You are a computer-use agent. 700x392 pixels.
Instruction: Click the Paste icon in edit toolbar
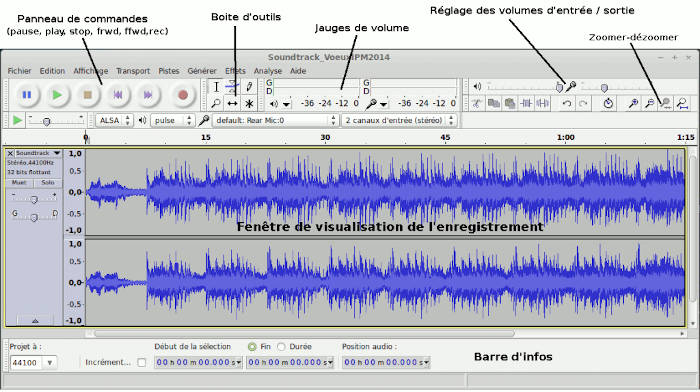(510, 104)
